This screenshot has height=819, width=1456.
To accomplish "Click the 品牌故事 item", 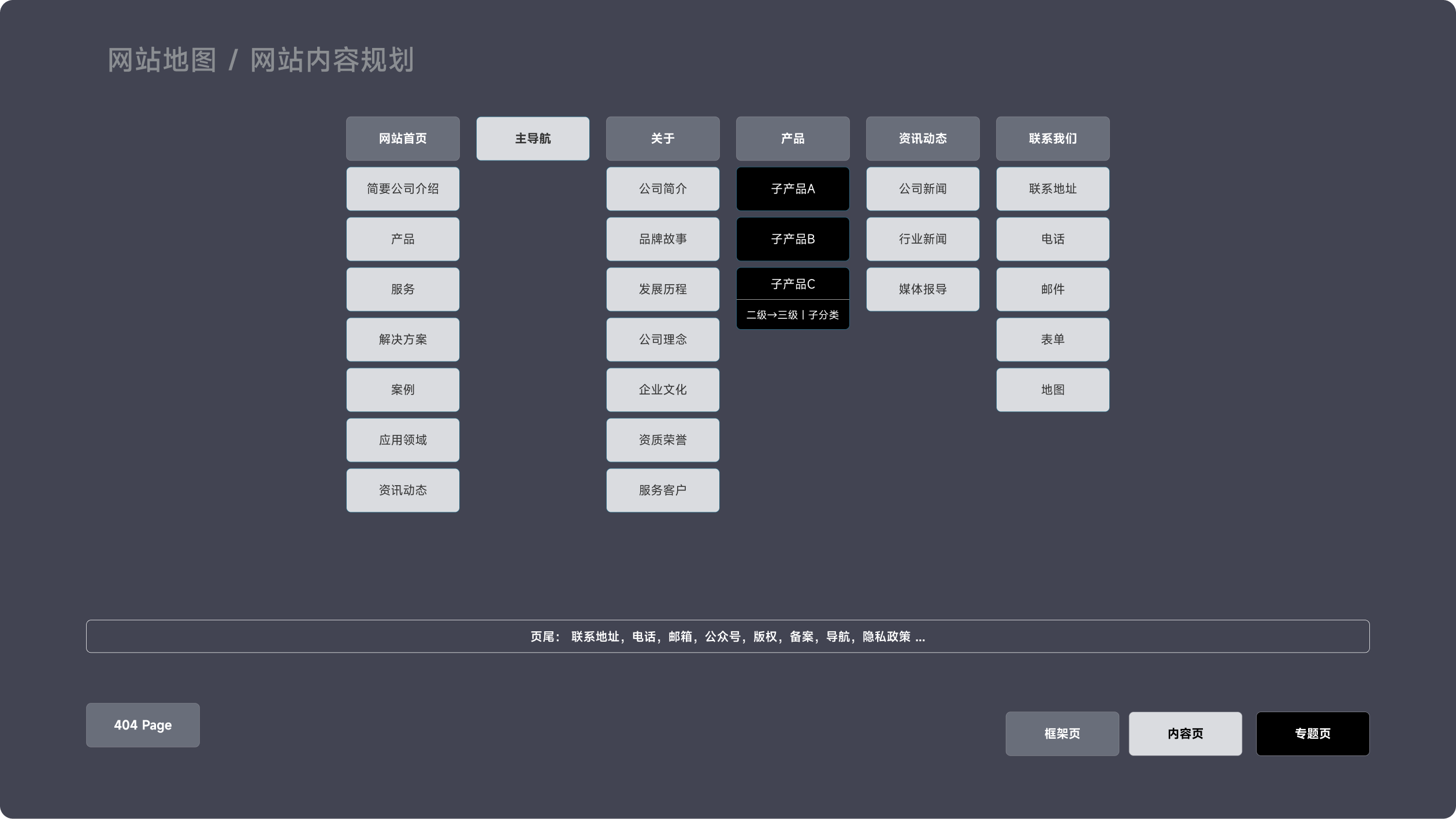I will pyautogui.click(x=663, y=239).
